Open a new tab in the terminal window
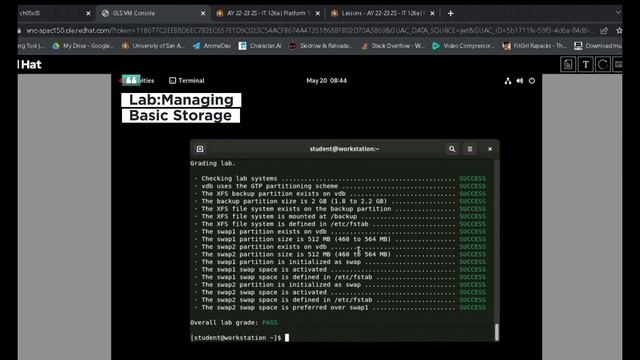Screen dimensions: 640x360 click(x=200, y=149)
